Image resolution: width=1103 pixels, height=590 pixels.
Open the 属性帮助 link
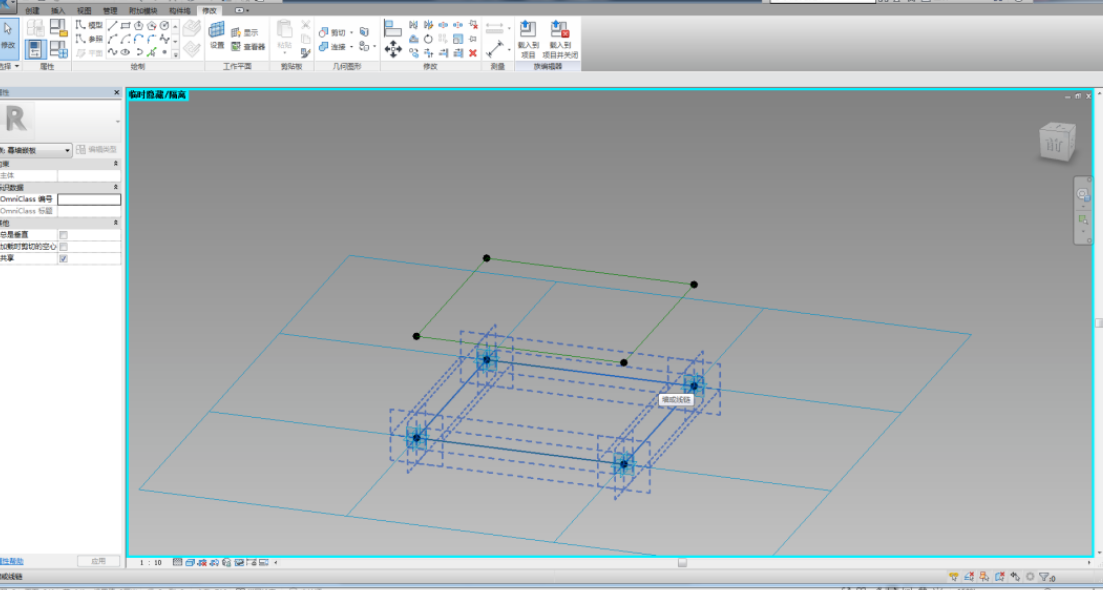point(11,561)
